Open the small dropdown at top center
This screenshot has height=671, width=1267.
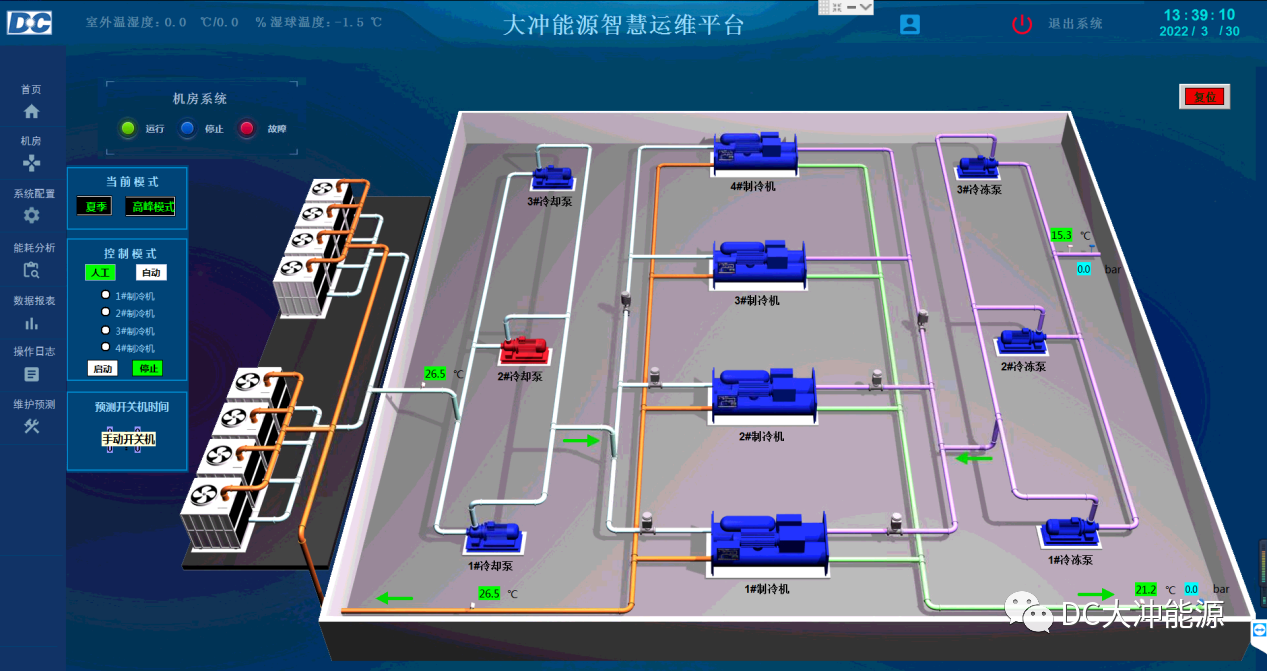point(866,6)
